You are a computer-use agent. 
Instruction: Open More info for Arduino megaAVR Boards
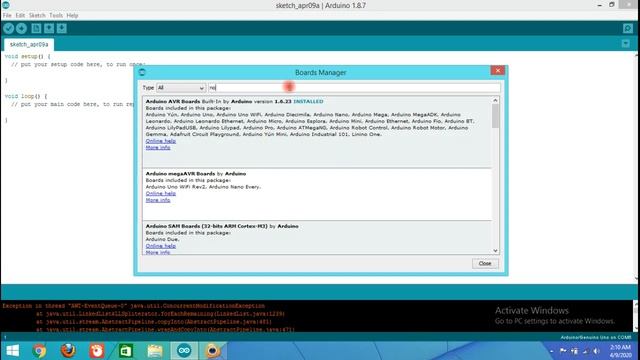point(158,200)
